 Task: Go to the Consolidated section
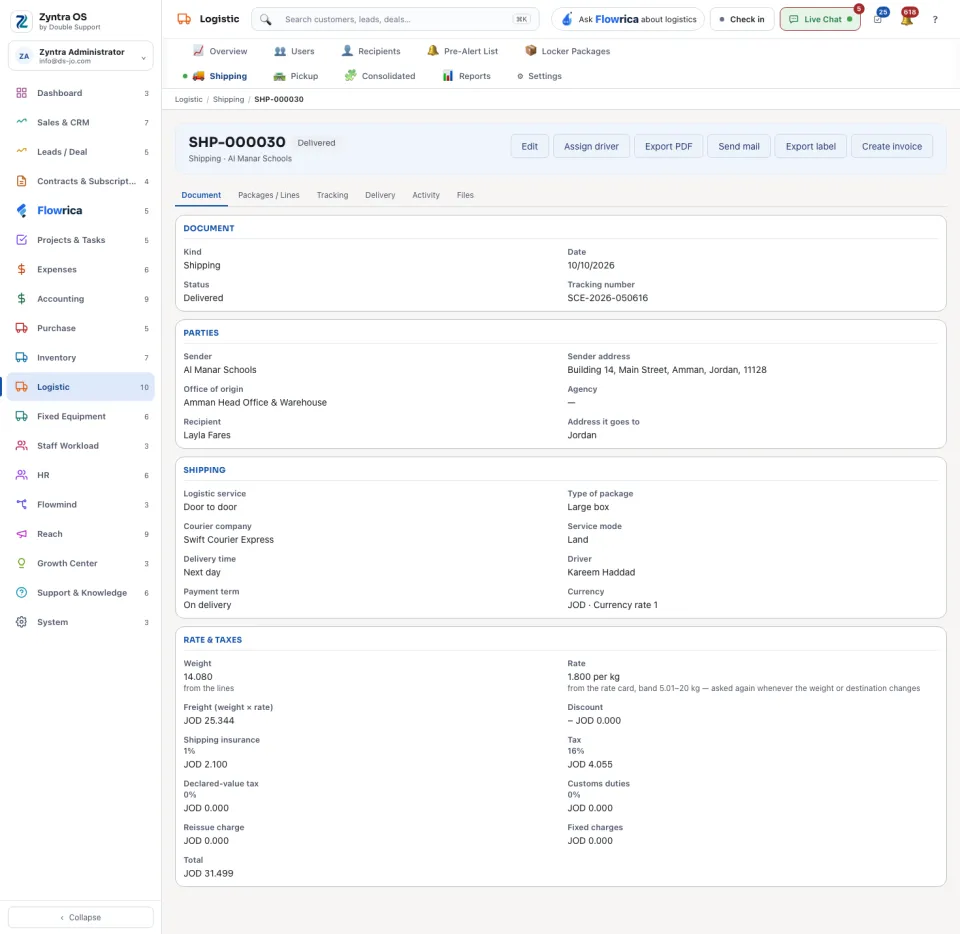pyautogui.click(x=380, y=76)
